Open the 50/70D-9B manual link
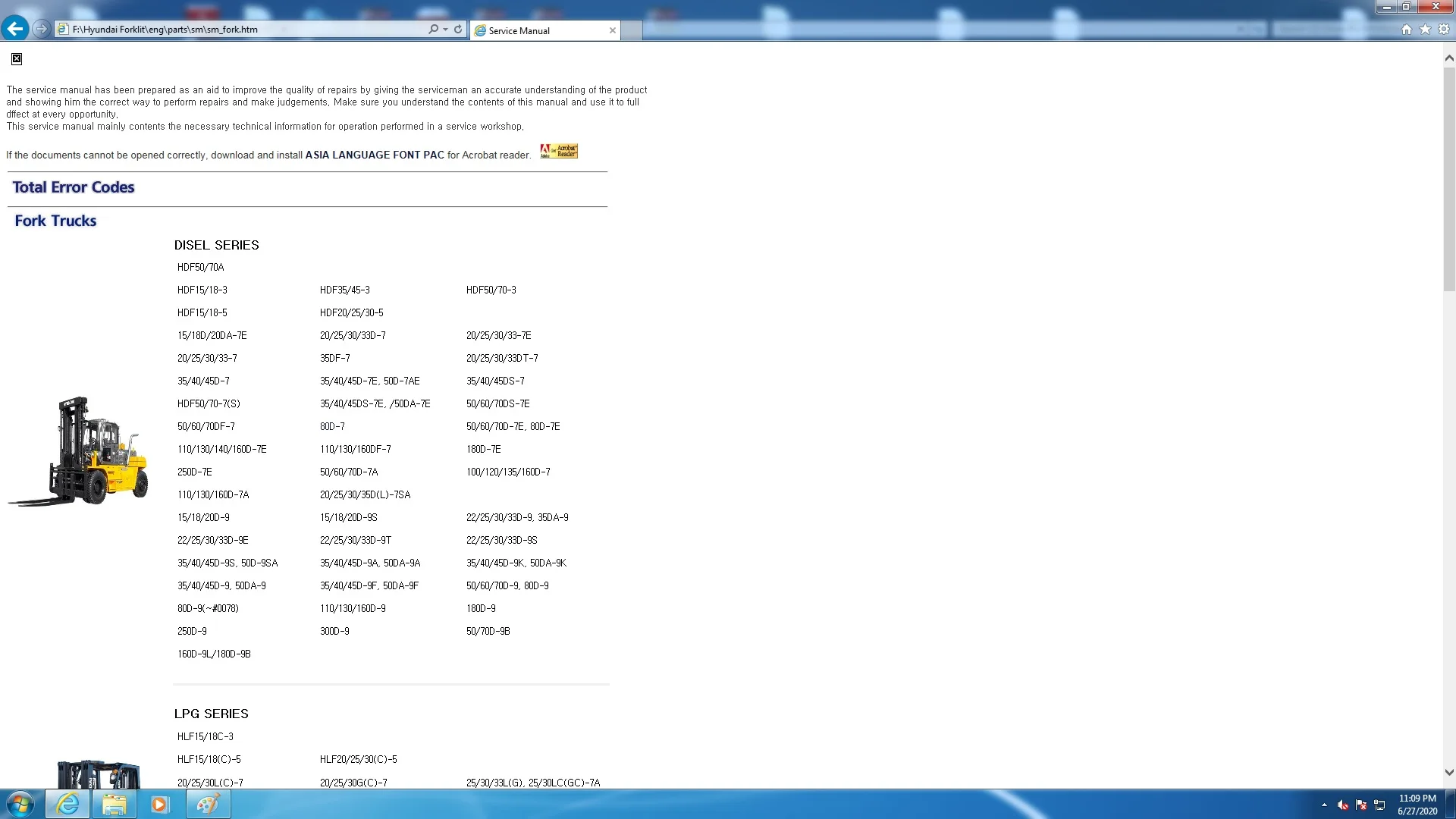Screen dimensions: 1456x819 (x=488, y=631)
